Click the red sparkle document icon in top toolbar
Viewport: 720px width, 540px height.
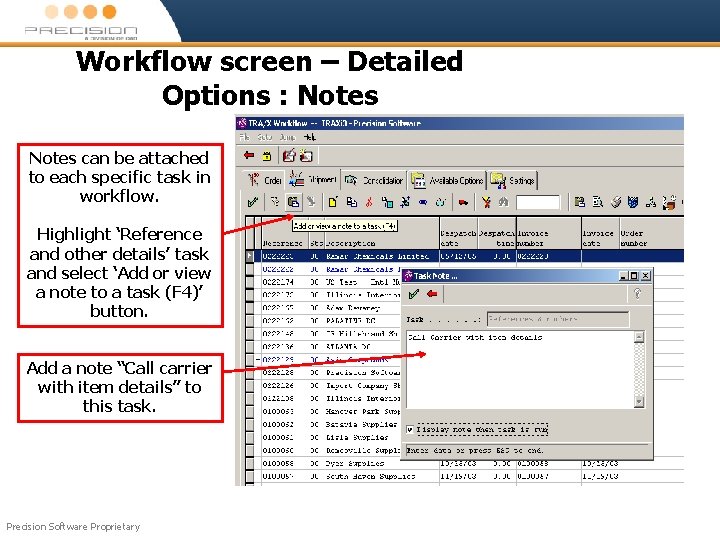306,156
